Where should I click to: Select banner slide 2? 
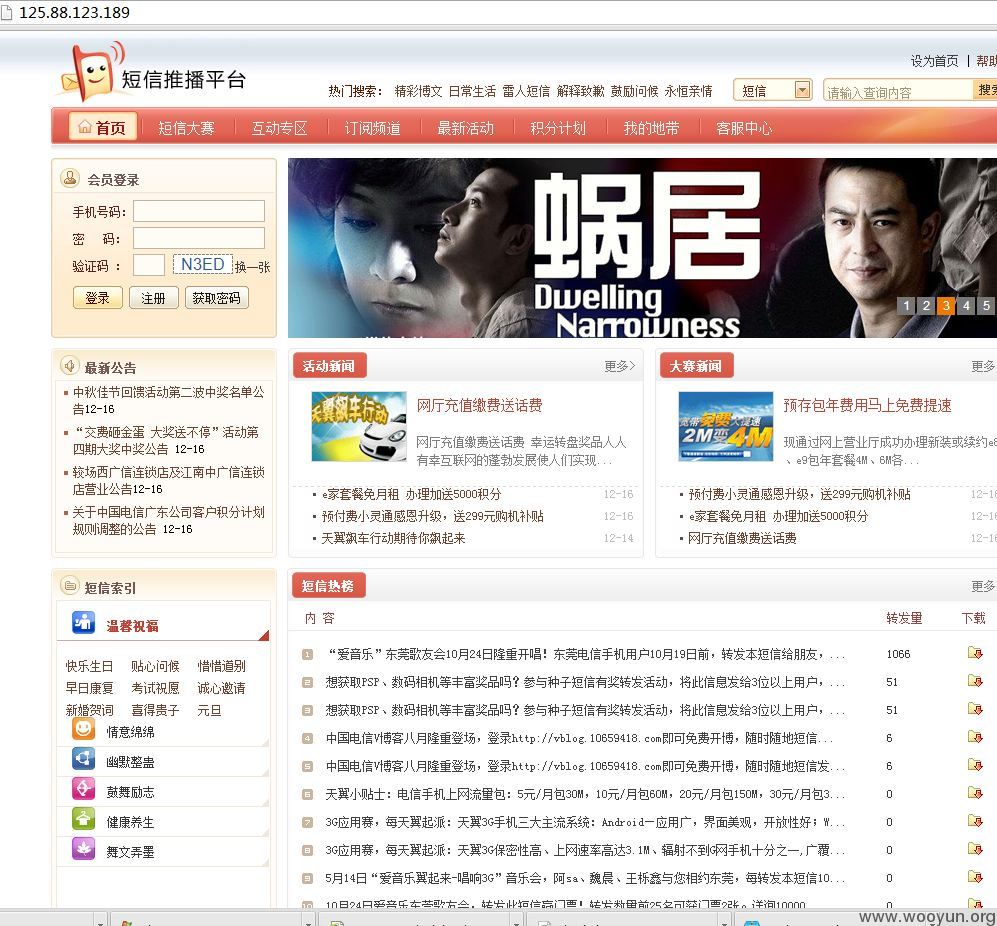coord(926,305)
